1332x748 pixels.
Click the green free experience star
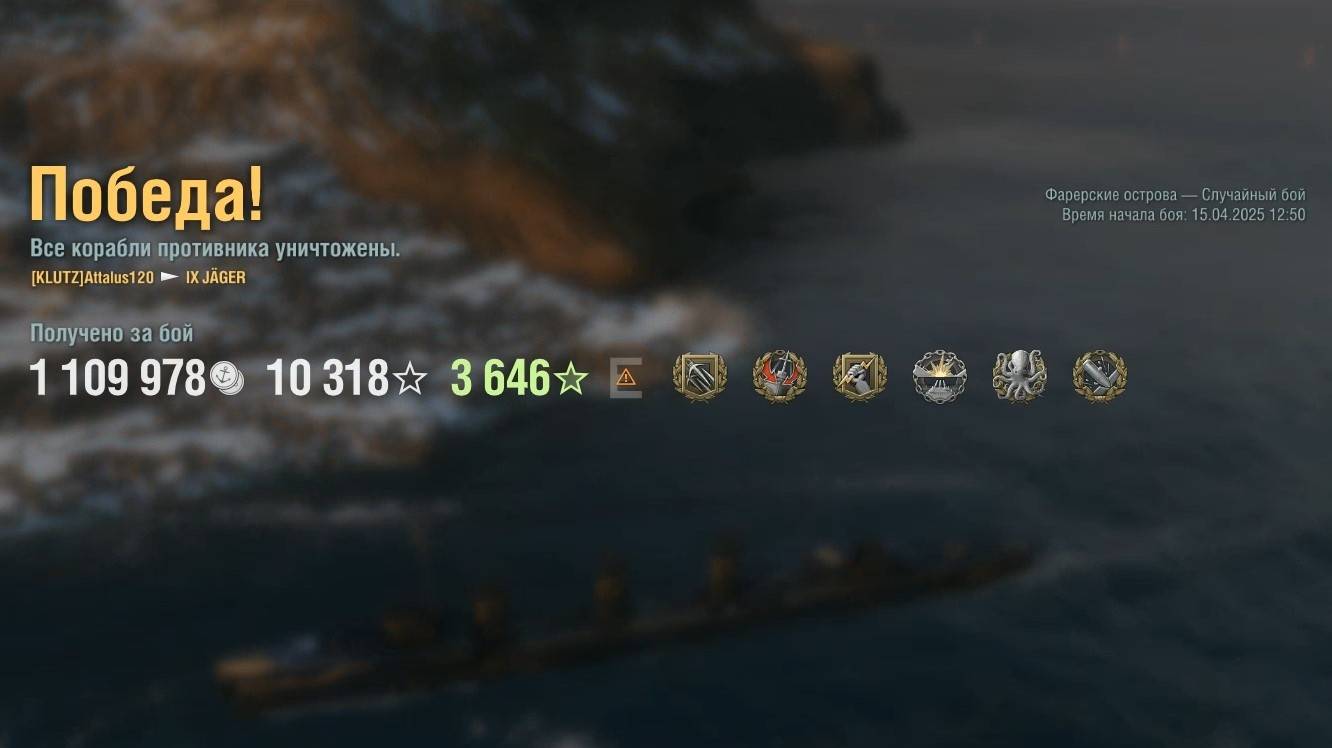(x=571, y=379)
